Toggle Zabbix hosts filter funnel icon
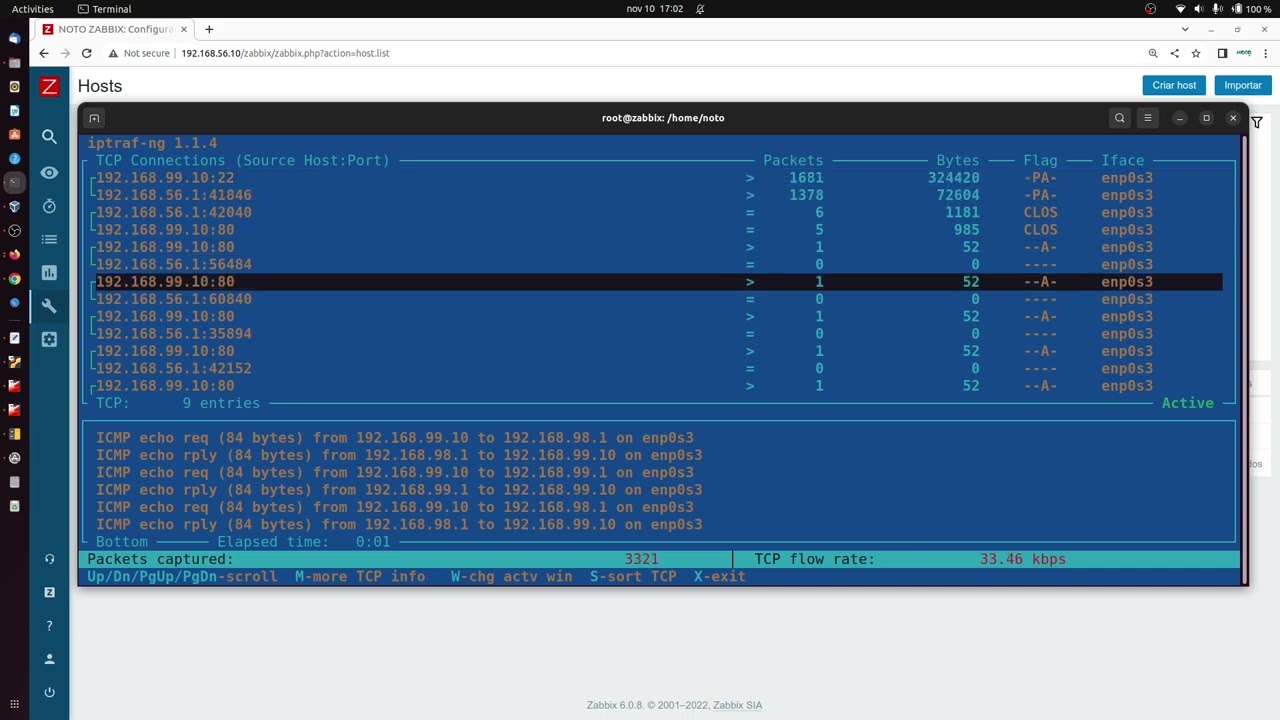Screen dimensions: 1280x720 pos(1257,122)
